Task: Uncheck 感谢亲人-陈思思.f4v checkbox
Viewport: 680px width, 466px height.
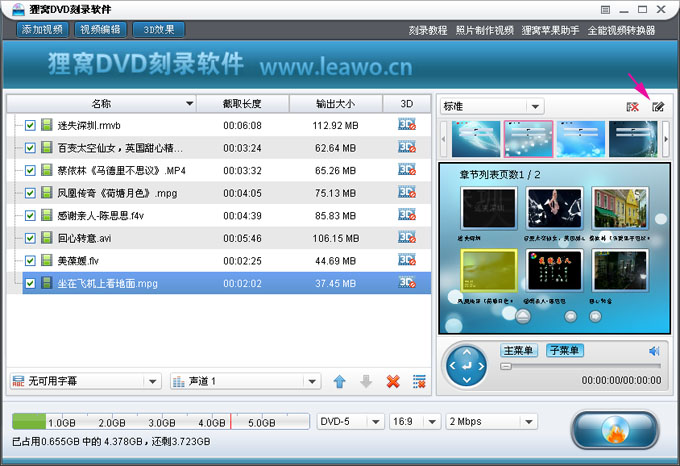Action: pyautogui.click(x=30, y=215)
